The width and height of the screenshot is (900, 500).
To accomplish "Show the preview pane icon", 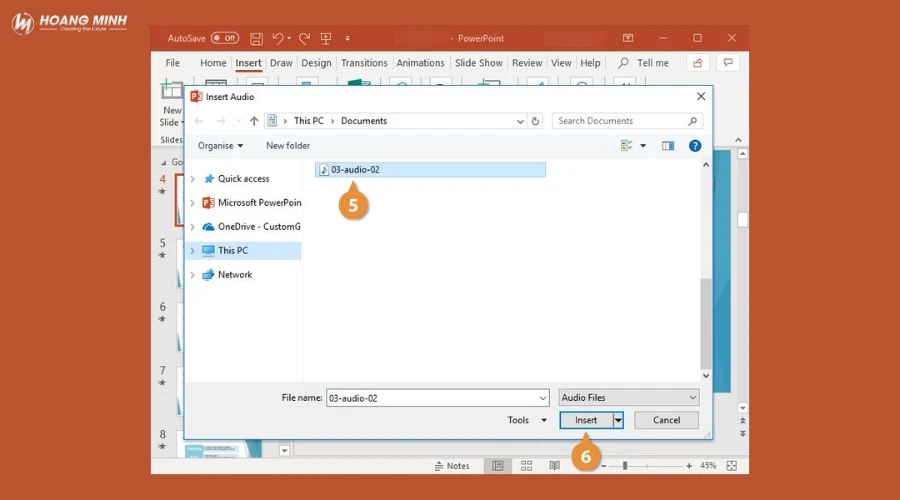I will (668, 146).
